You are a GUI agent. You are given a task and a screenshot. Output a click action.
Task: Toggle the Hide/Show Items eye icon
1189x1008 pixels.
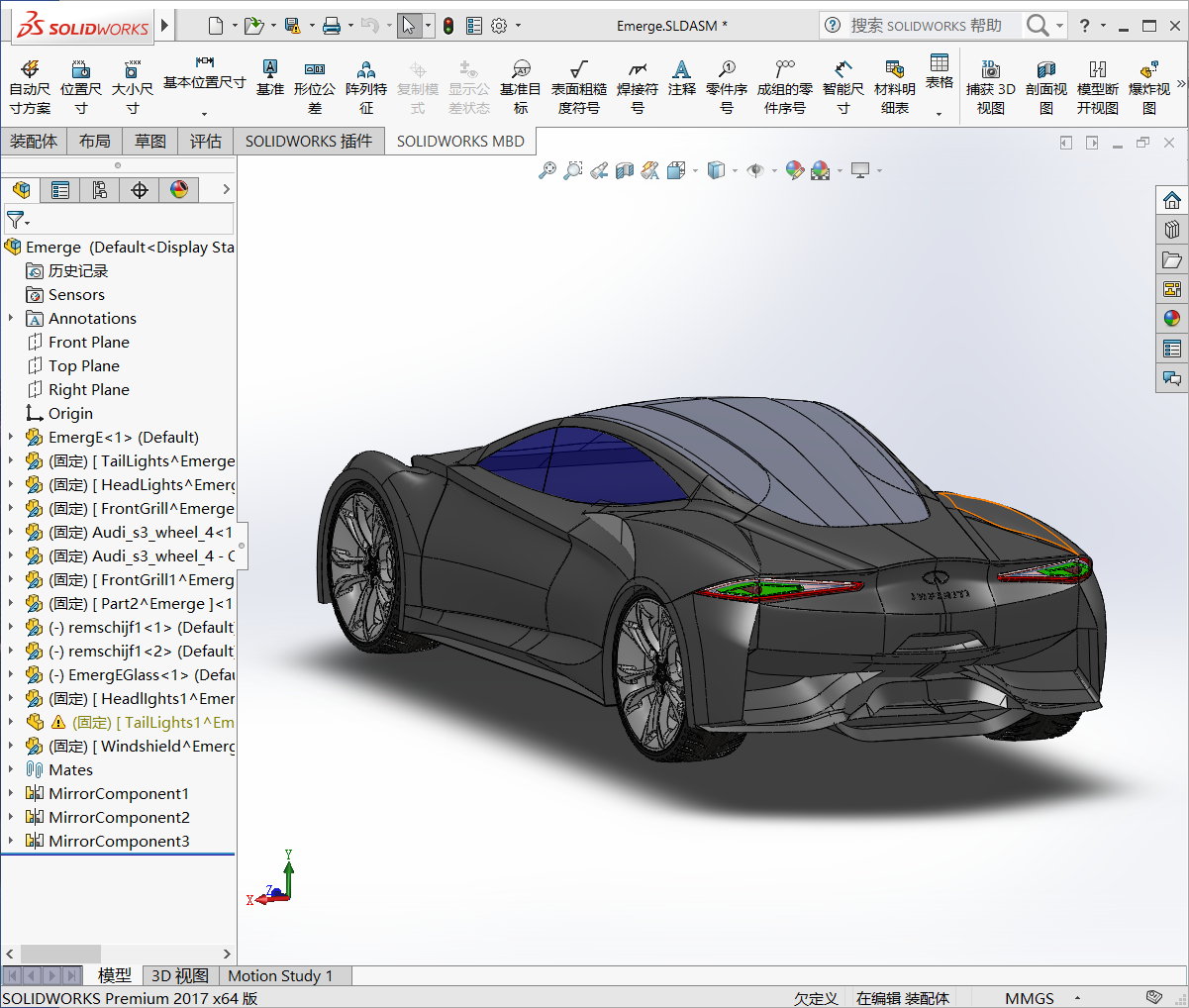coord(755,170)
